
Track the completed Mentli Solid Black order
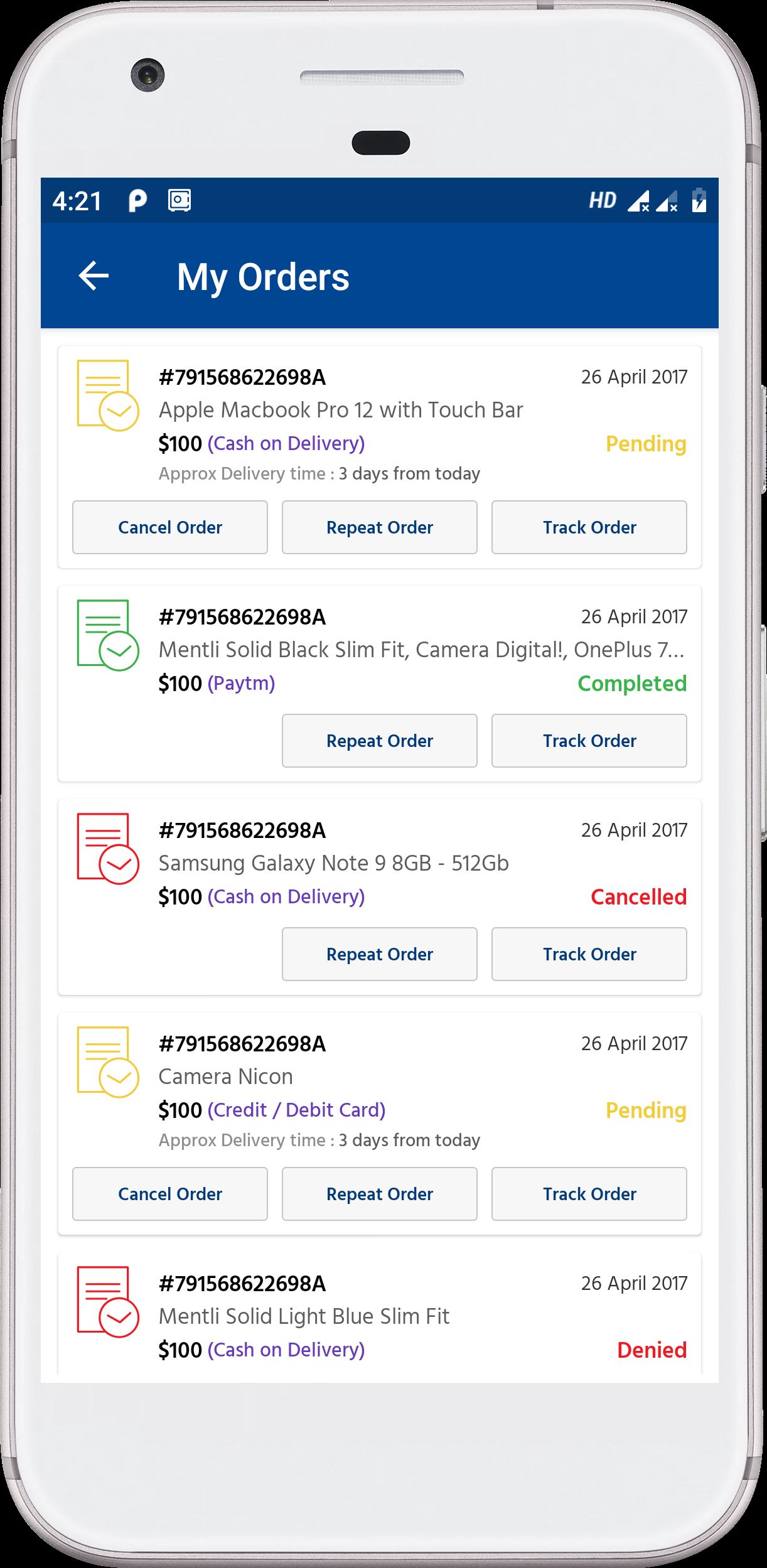589,741
